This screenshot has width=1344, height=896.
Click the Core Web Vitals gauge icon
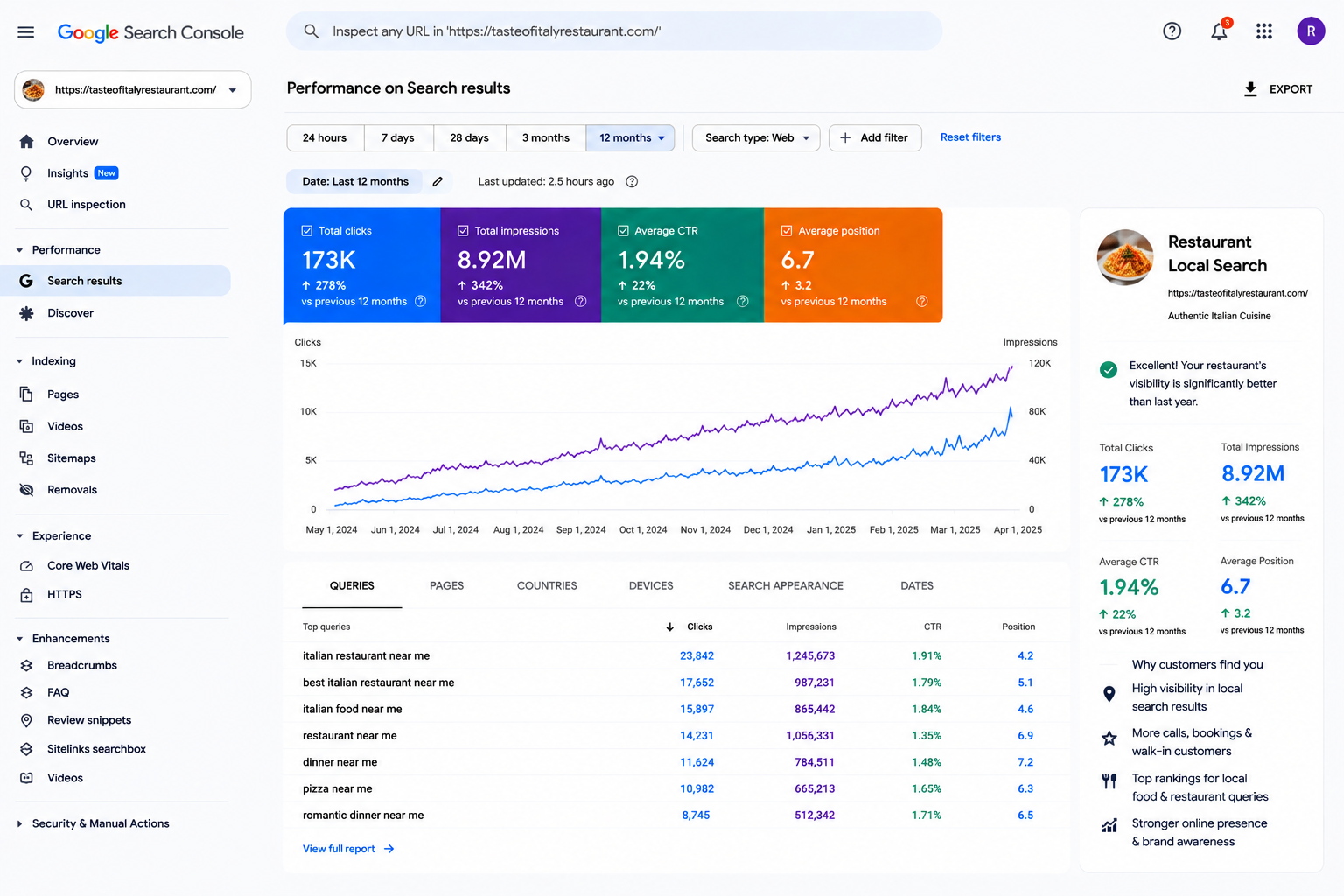point(26,566)
